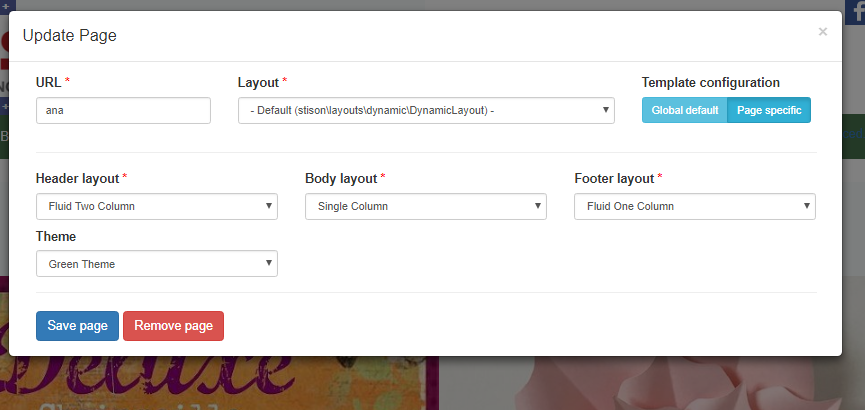
Task: Click the Body layout label
Action: tap(341, 179)
